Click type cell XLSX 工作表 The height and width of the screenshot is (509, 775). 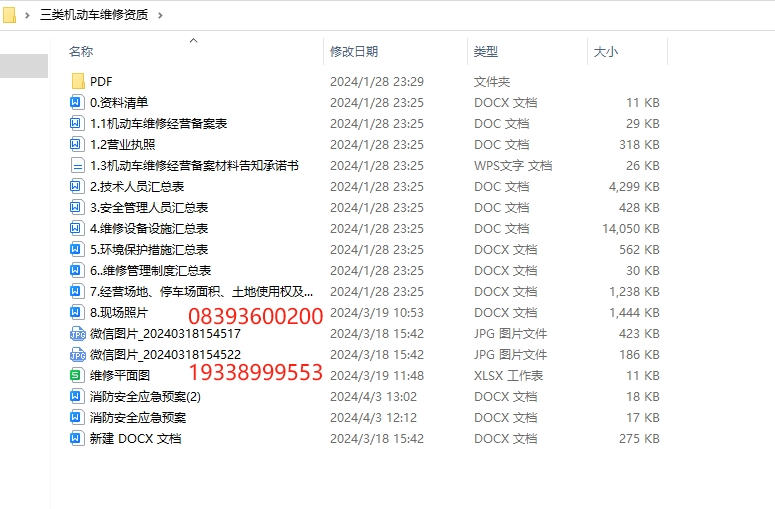point(509,376)
